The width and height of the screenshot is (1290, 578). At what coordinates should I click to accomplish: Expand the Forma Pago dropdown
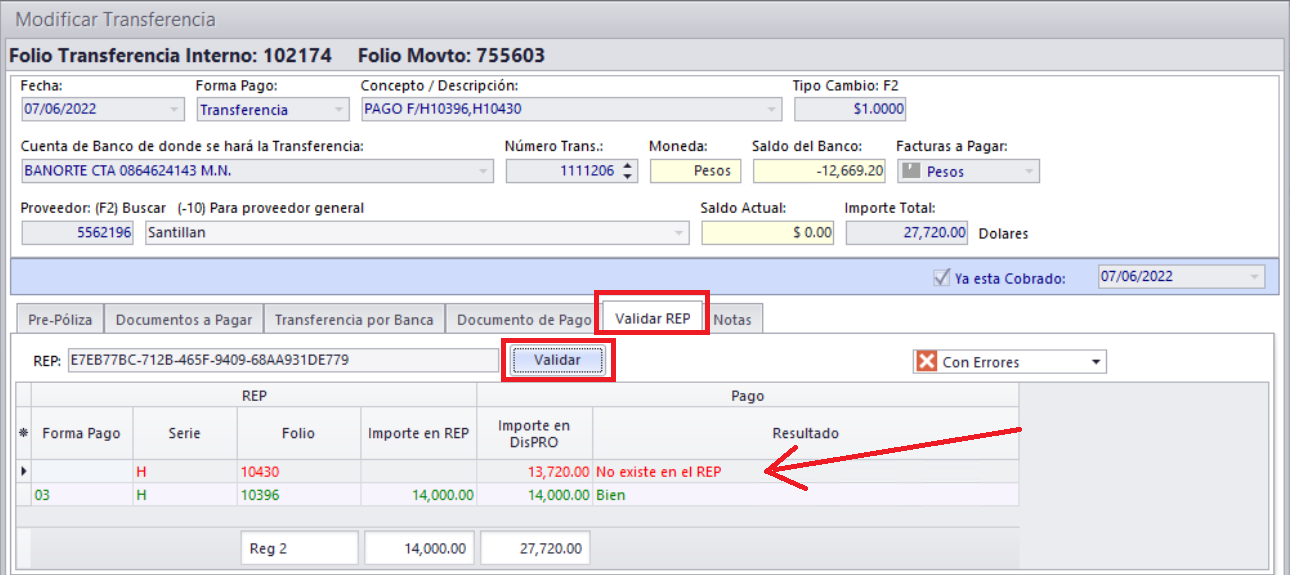click(338, 110)
